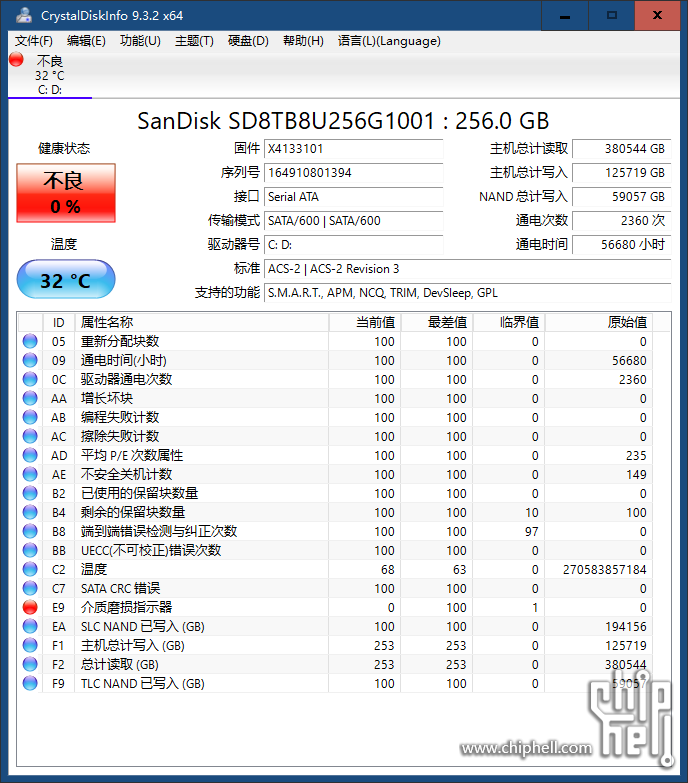Click the 临界值 column header

[x=509, y=323]
